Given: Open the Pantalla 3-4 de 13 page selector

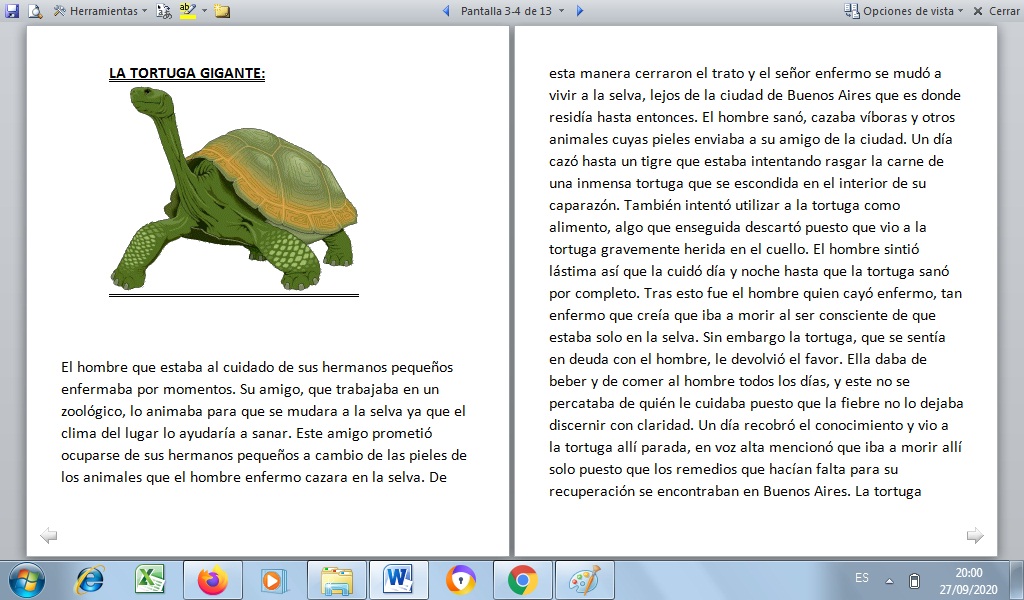Looking at the screenshot, I should coord(512,10).
